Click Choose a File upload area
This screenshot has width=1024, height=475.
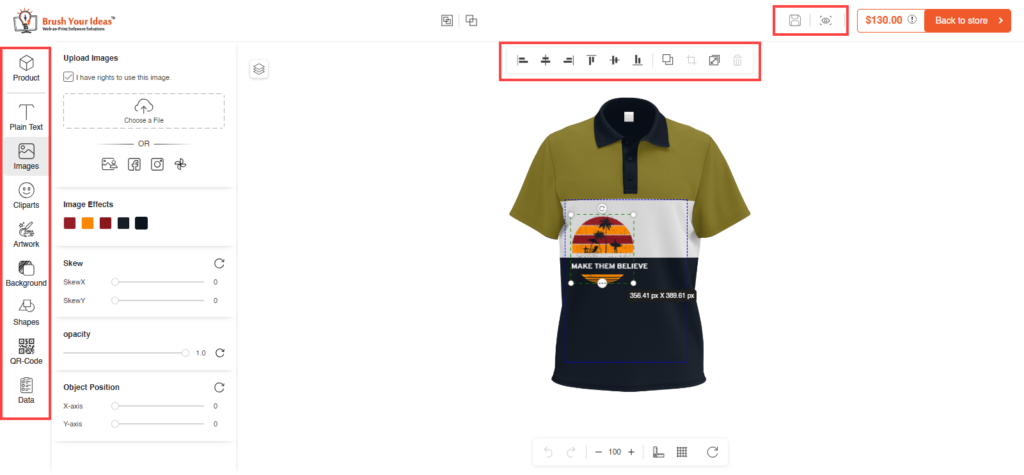pos(144,110)
